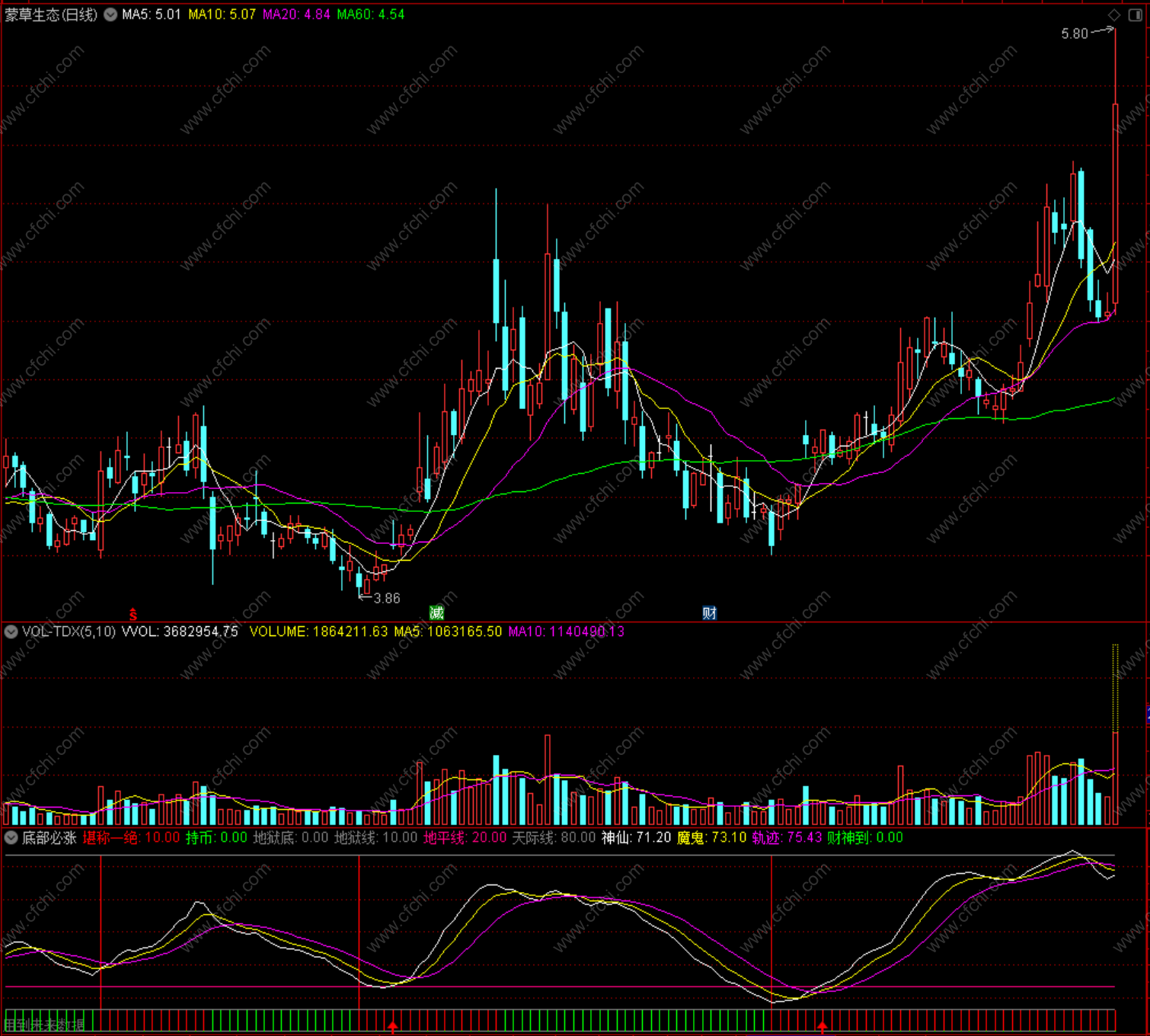Click the 神仙: 71.20 label
1150x1036 pixels.
(x=637, y=838)
